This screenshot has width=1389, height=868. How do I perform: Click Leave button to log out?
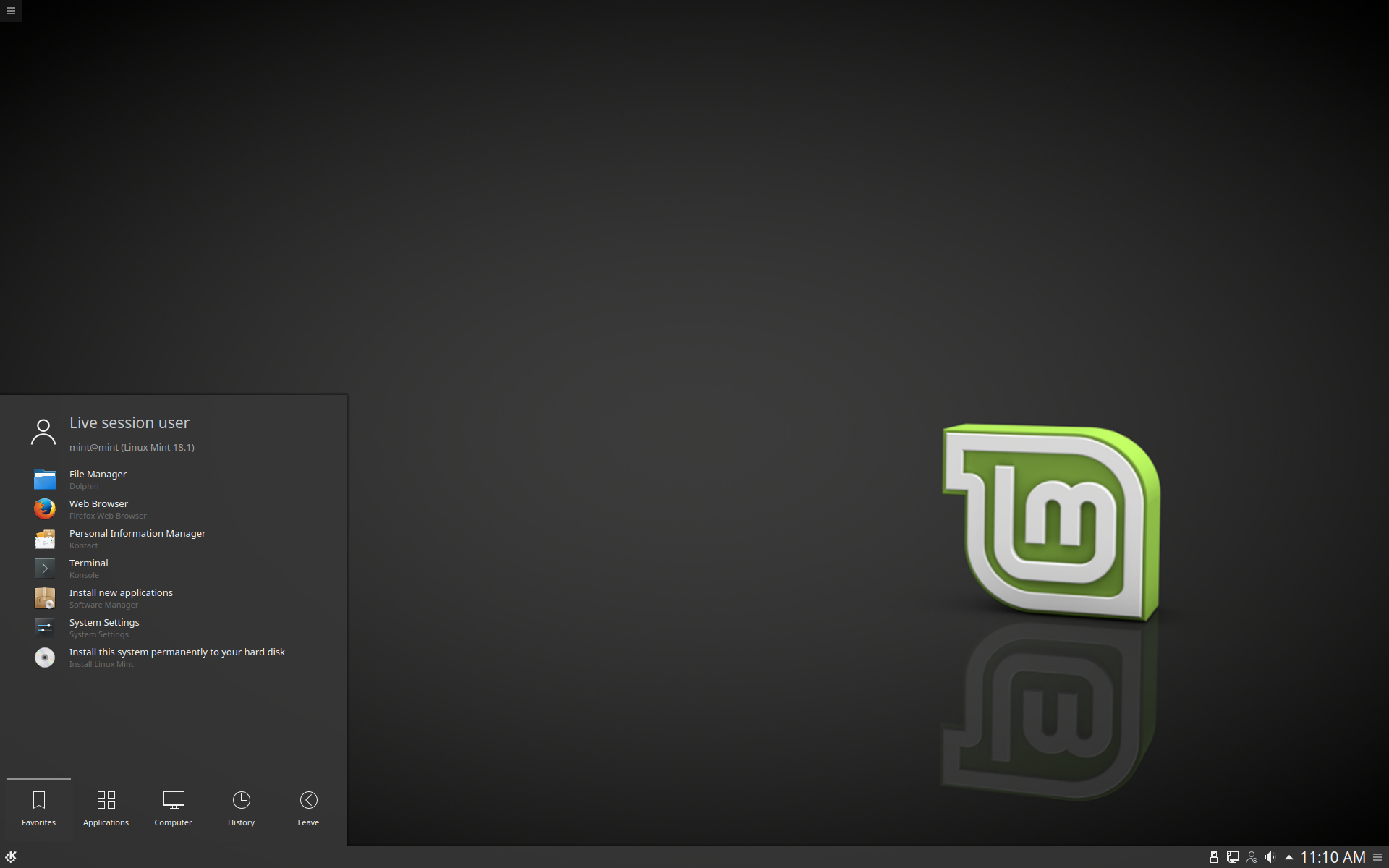coord(308,806)
